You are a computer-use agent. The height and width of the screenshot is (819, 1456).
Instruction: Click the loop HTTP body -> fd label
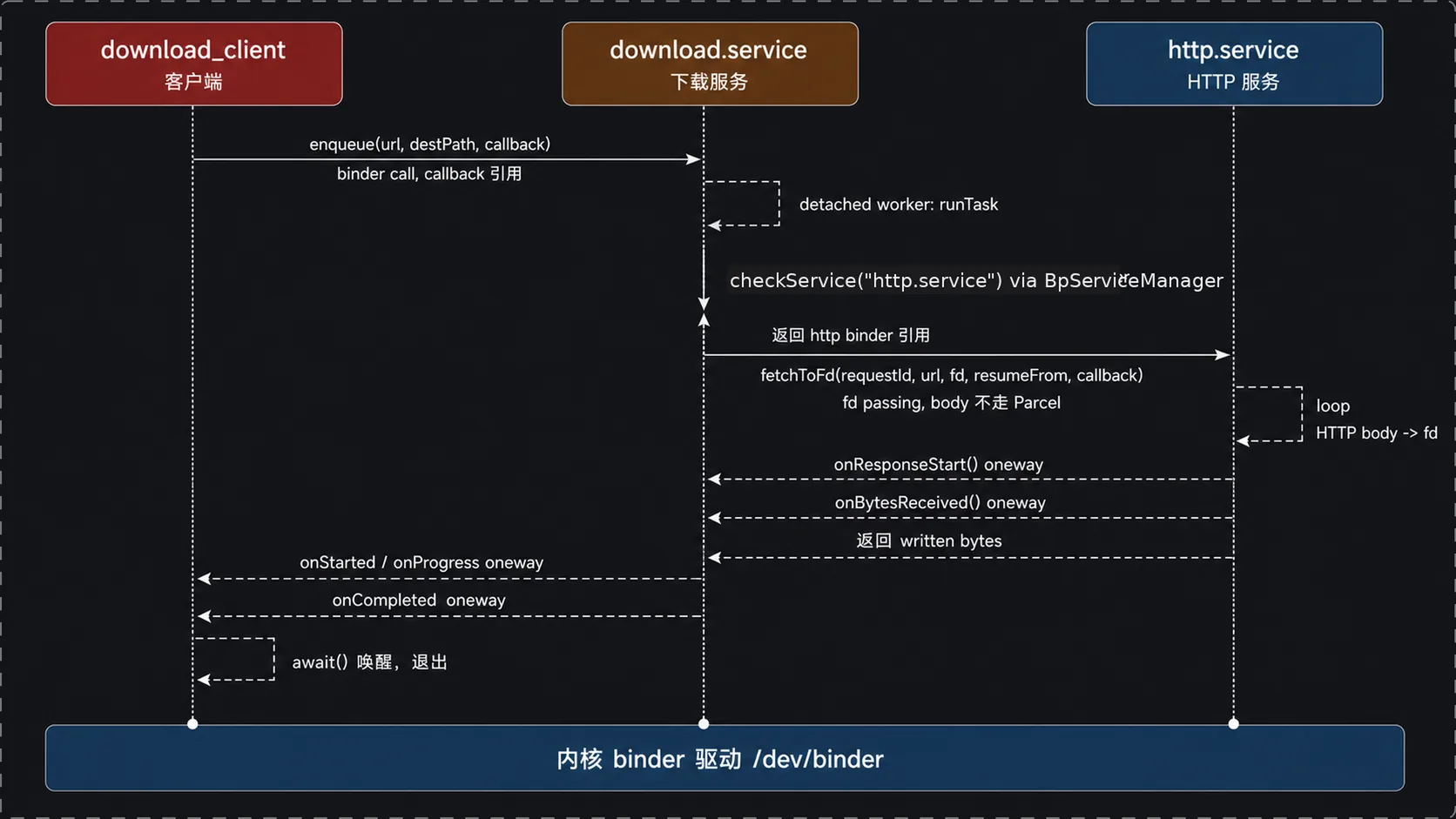[x=1377, y=420]
